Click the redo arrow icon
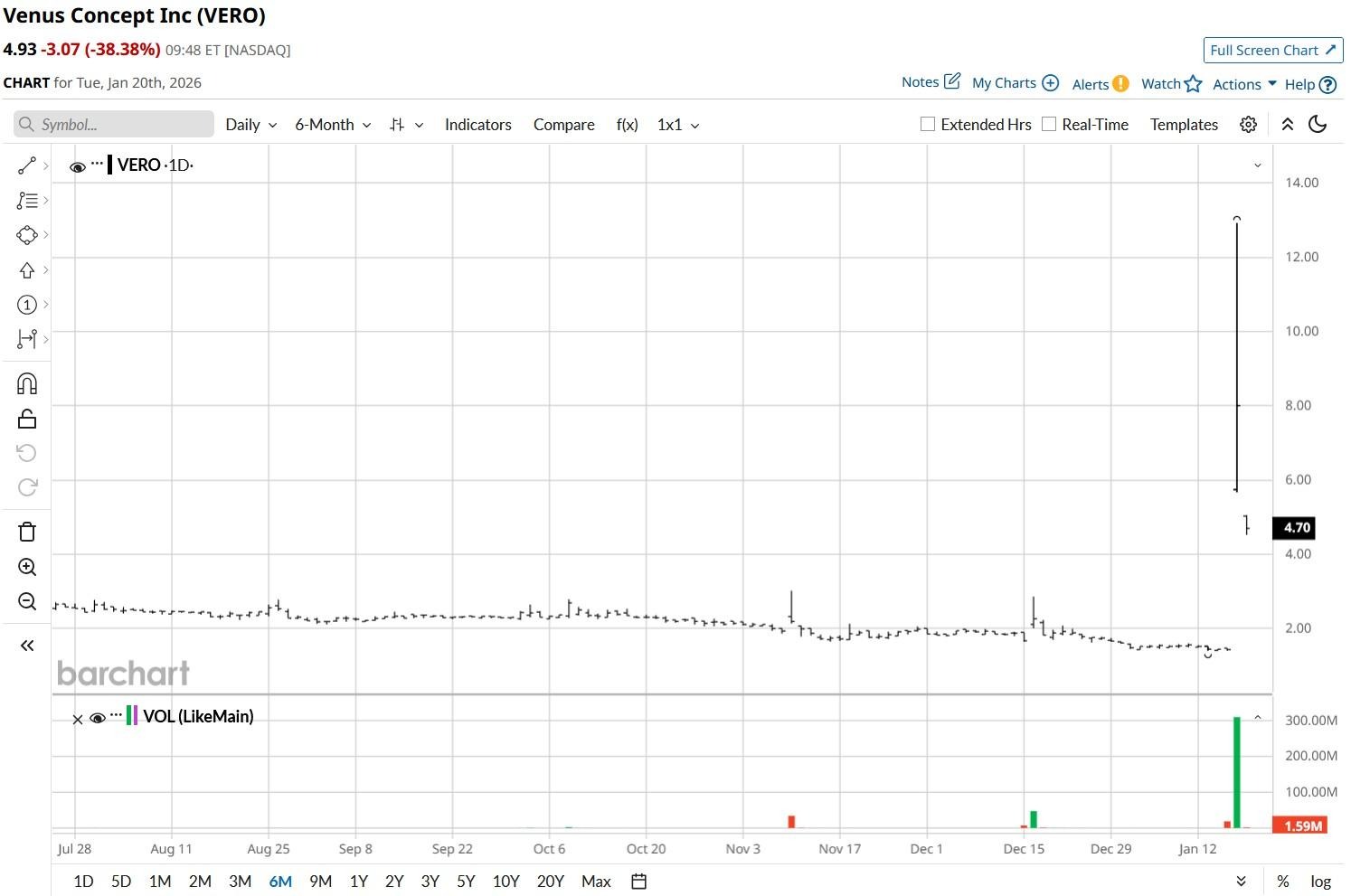 pyautogui.click(x=27, y=487)
